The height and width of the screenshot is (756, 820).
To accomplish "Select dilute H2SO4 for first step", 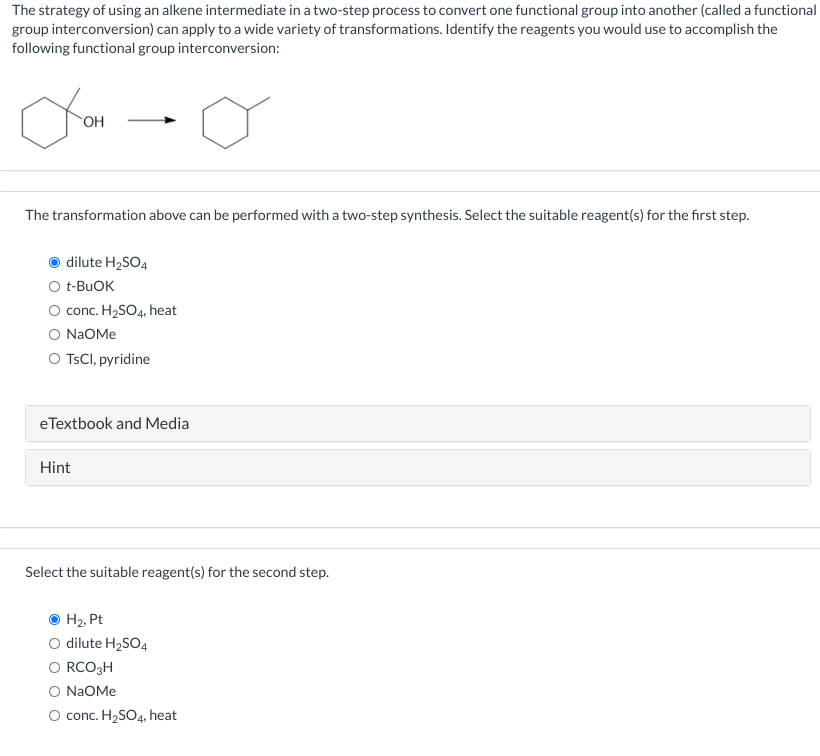I will click(x=54, y=263).
